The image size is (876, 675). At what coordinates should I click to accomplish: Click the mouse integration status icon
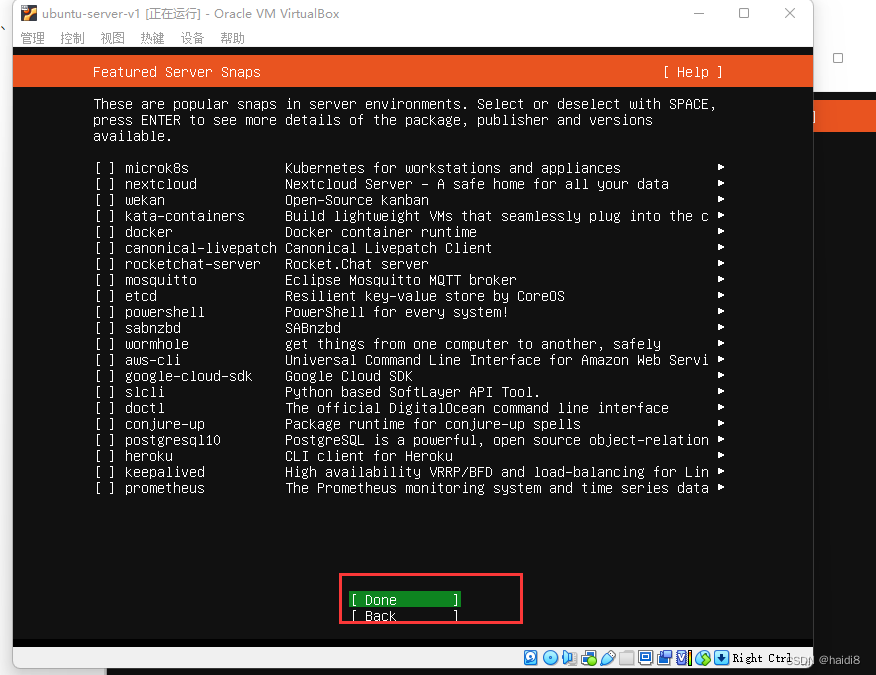pos(703,658)
